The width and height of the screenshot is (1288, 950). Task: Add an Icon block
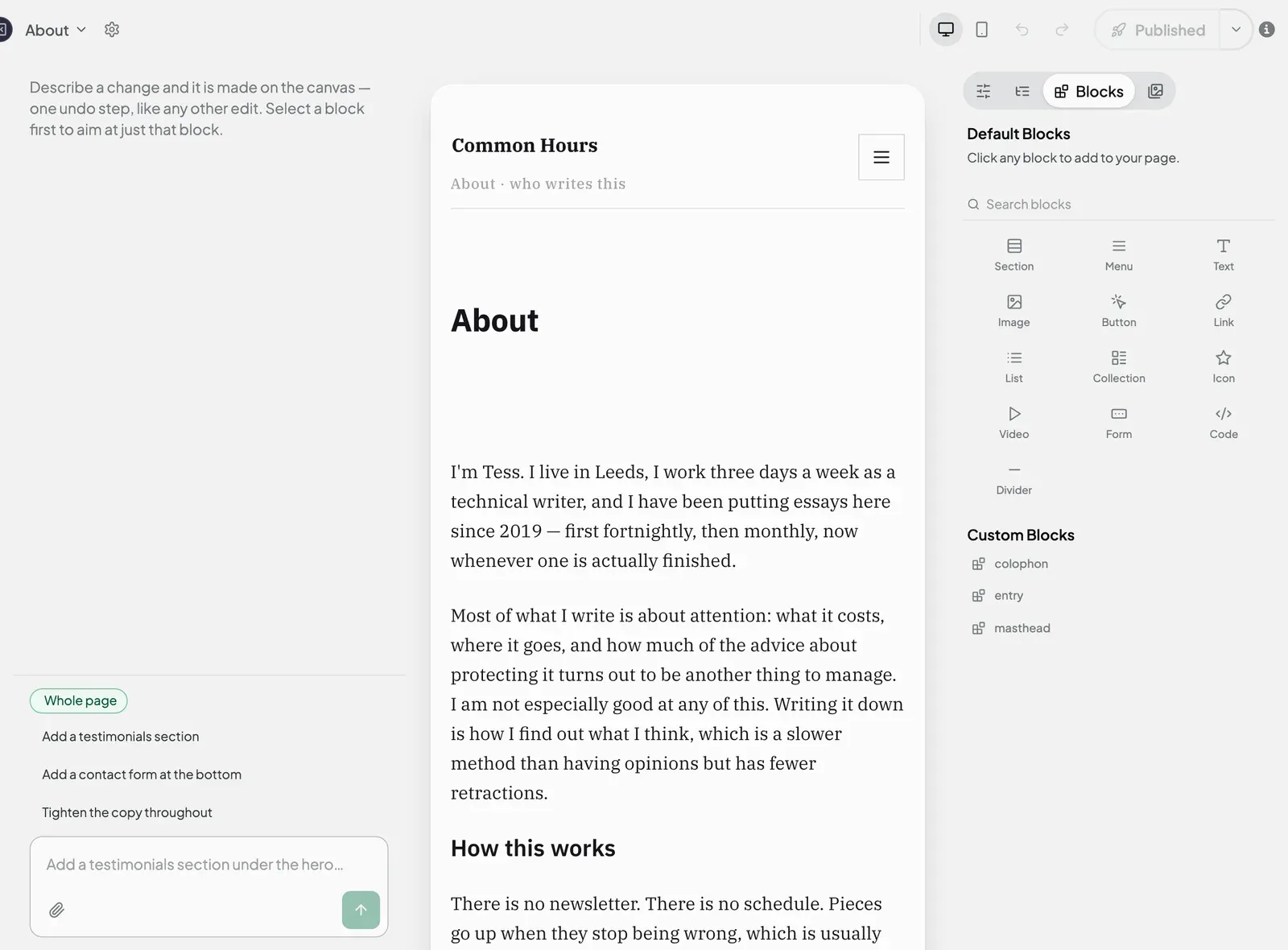tap(1224, 366)
